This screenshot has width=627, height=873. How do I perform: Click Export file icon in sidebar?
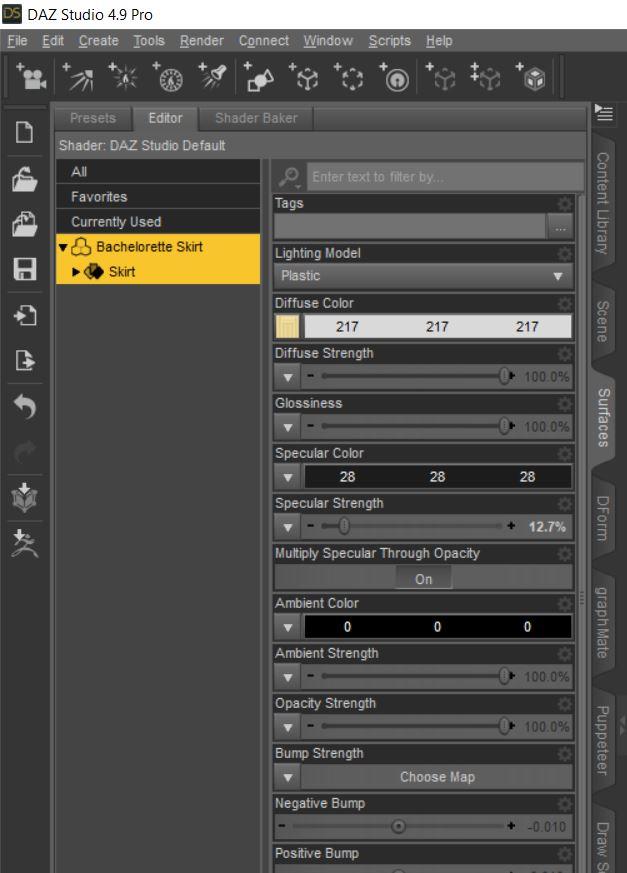[x=25, y=360]
